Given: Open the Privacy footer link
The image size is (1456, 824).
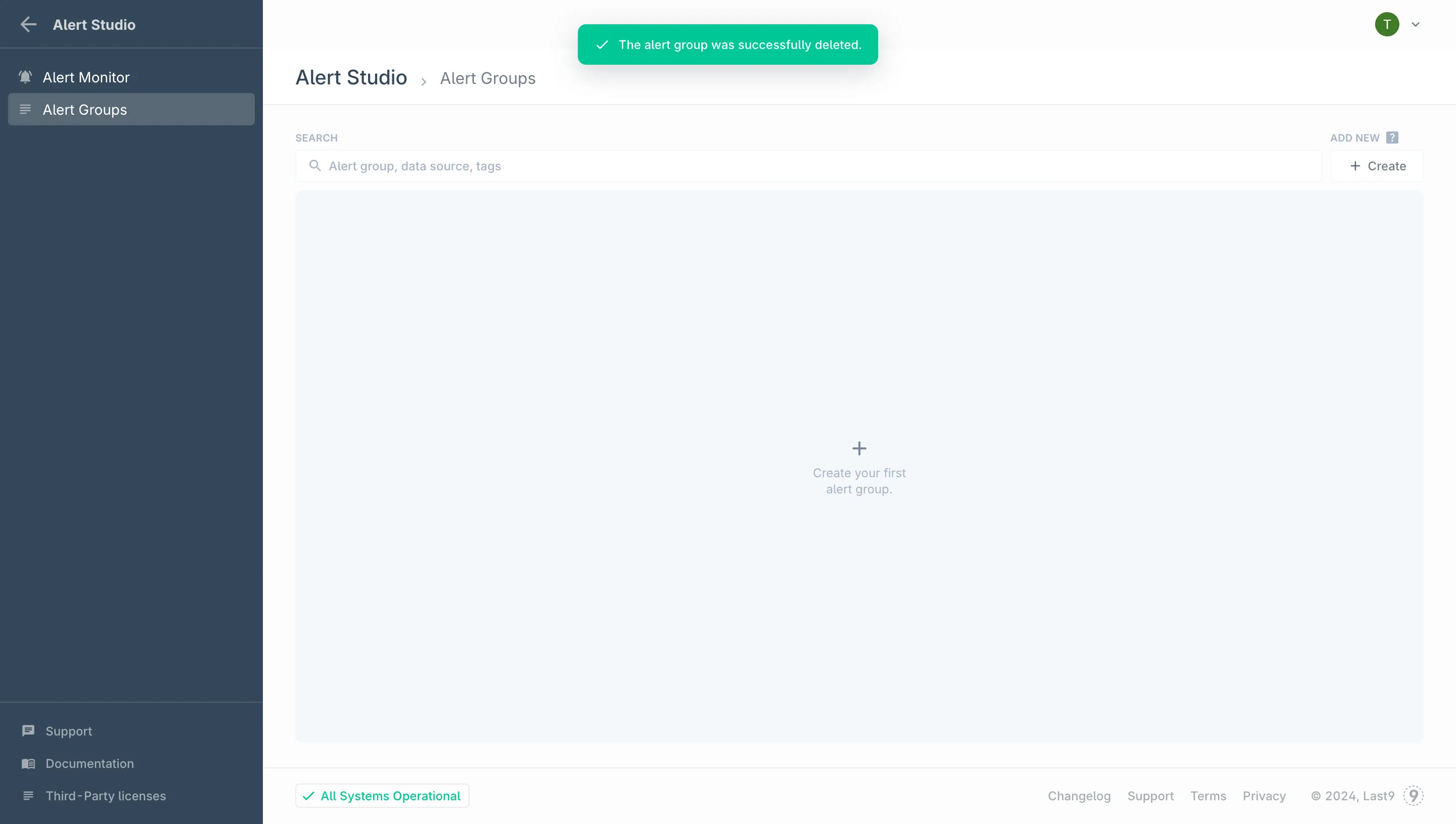Looking at the screenshot, I should click(x=1264, y=796).
